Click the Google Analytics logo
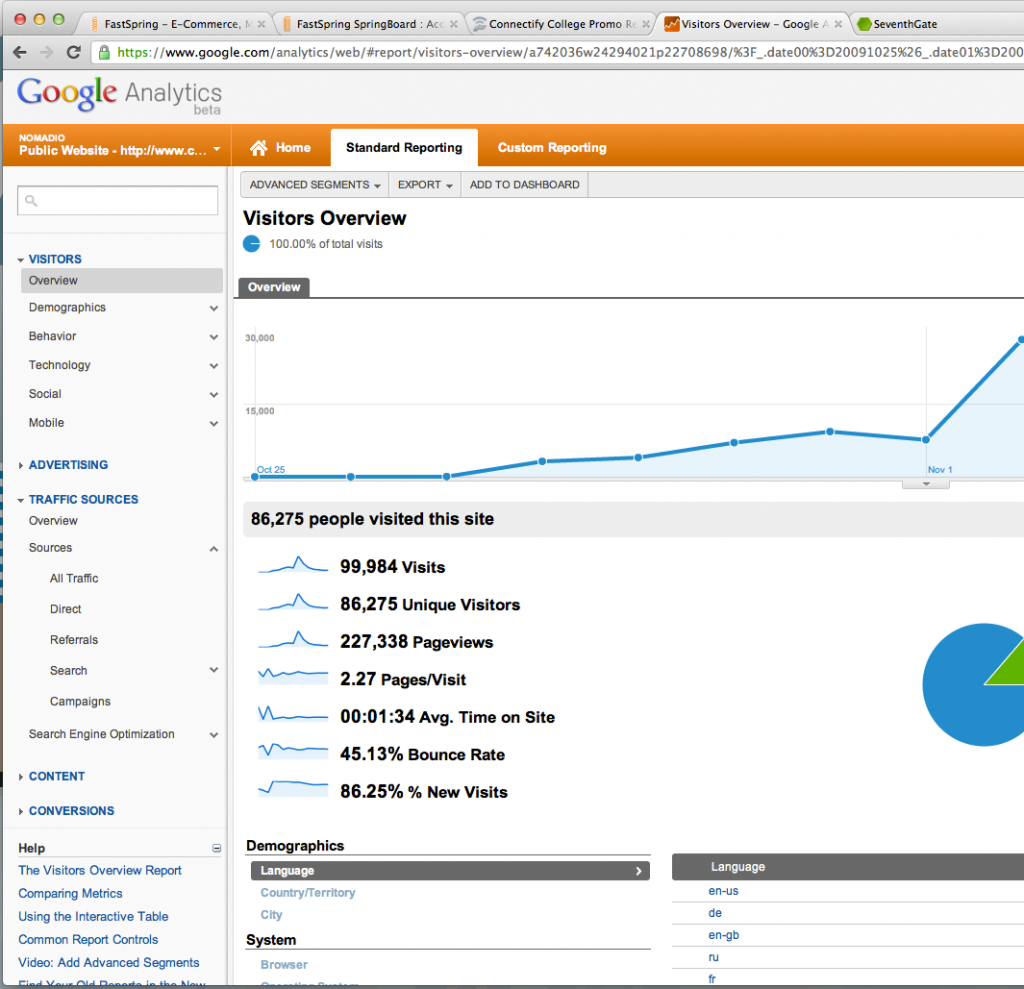Image resolution: width=1024 pixels, height=989 pixels. (120, 95)
